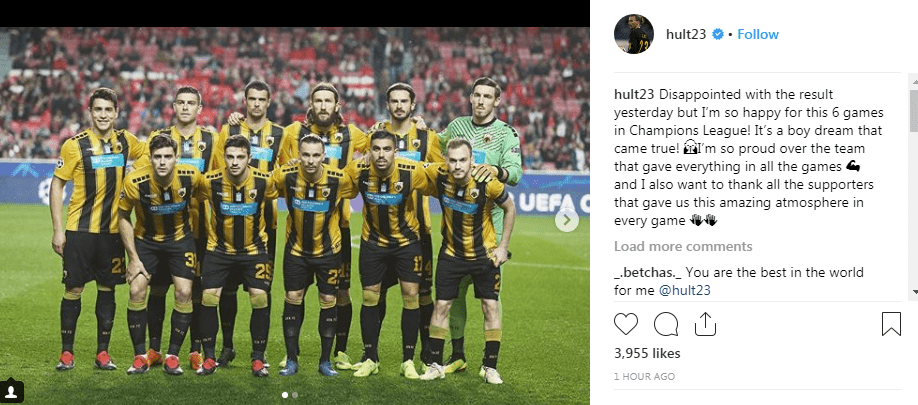Like the post with the heart icon

(x=626, y=324)
